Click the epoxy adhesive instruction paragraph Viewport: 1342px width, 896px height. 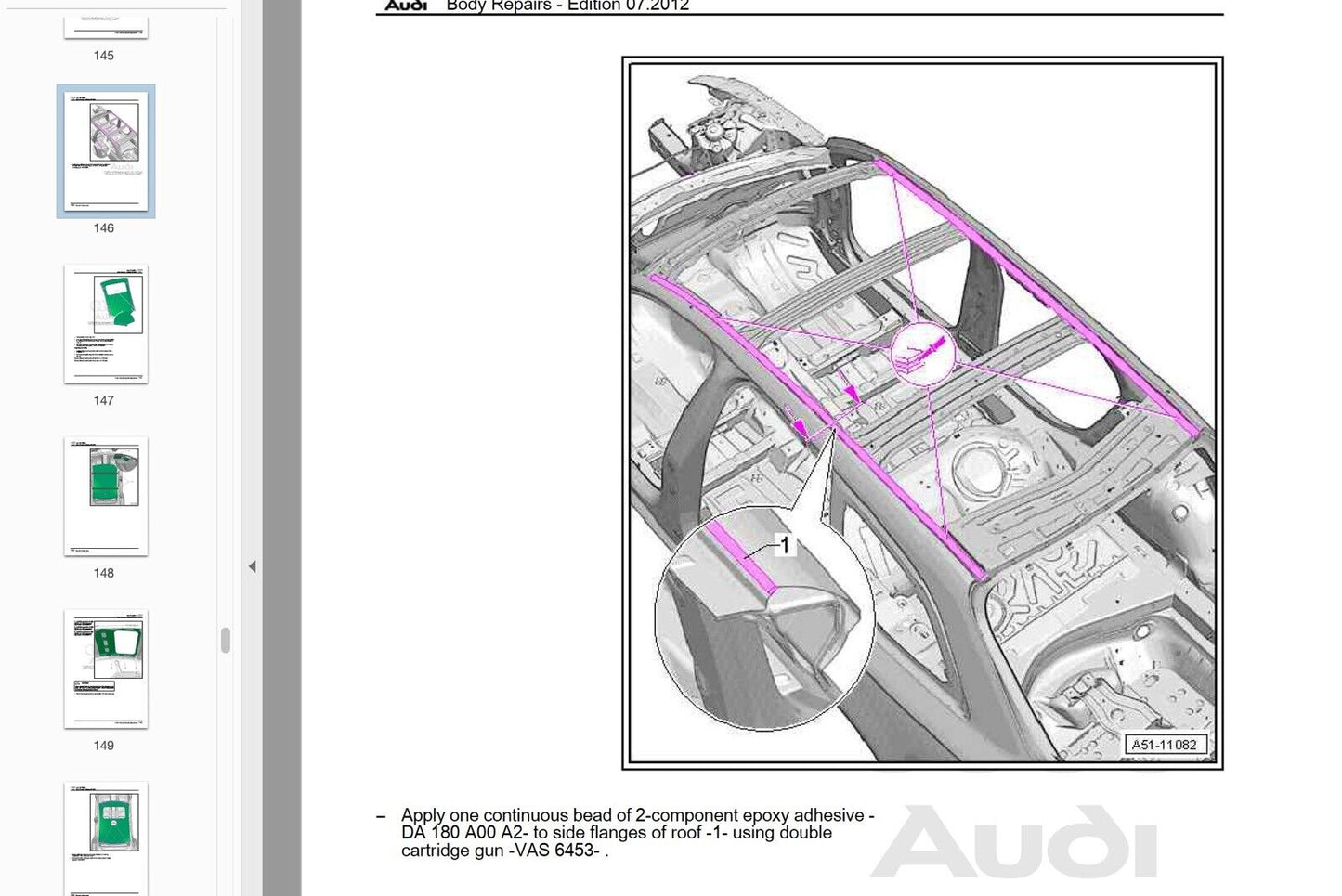[x=637, y=833]
